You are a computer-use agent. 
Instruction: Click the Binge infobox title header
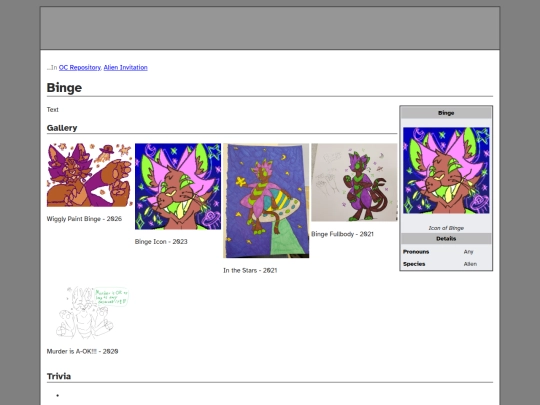pos(446,113)
